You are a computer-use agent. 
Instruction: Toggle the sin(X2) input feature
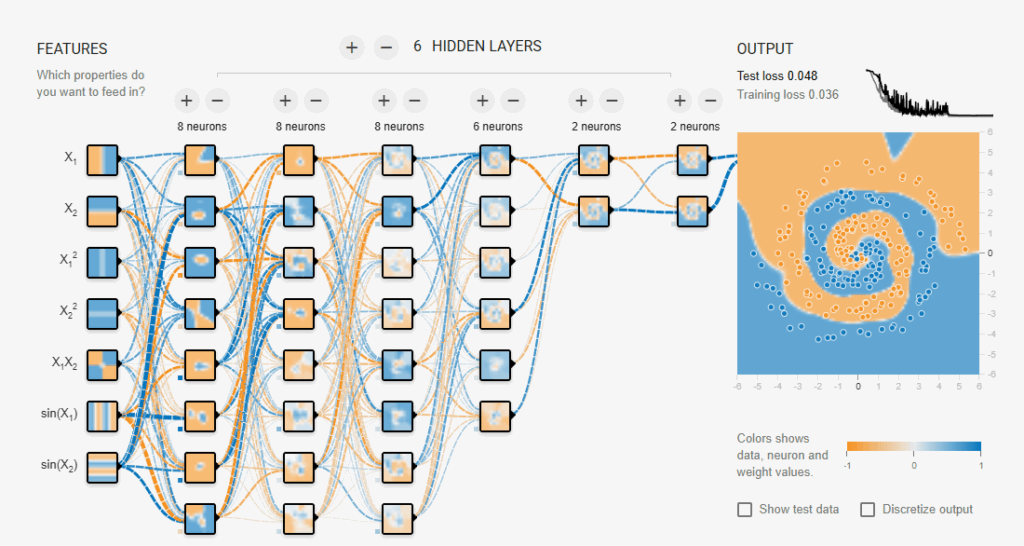tap(103, 468)
